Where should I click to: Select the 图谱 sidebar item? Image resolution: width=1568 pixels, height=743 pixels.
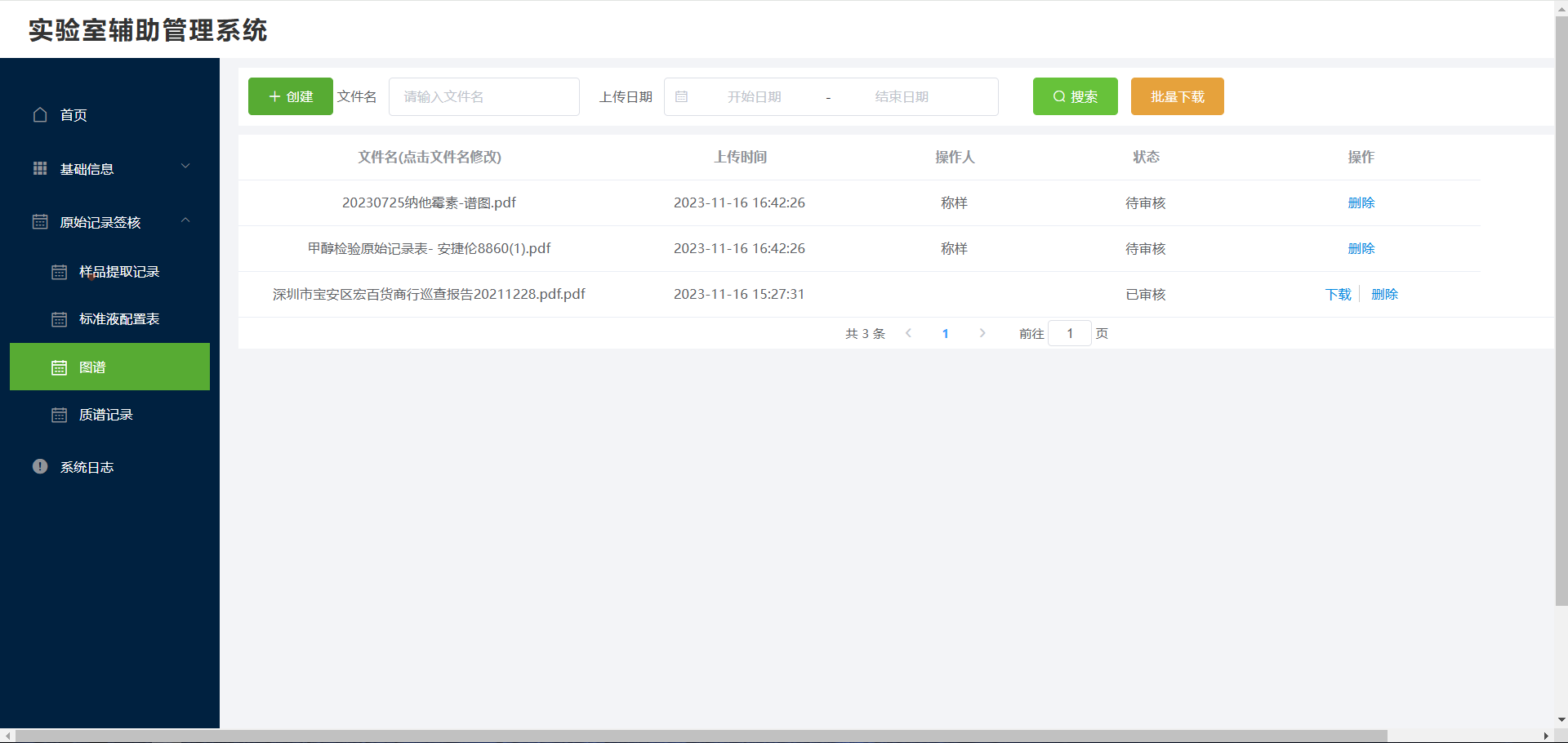tap(109, 367)
